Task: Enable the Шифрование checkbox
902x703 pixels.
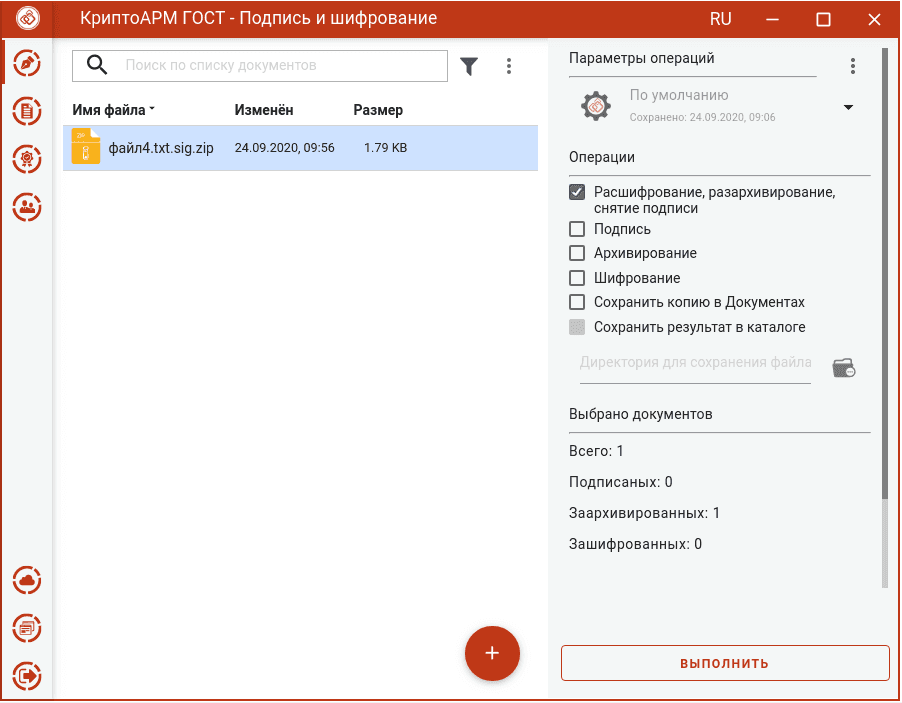Action: coord(577,278)
